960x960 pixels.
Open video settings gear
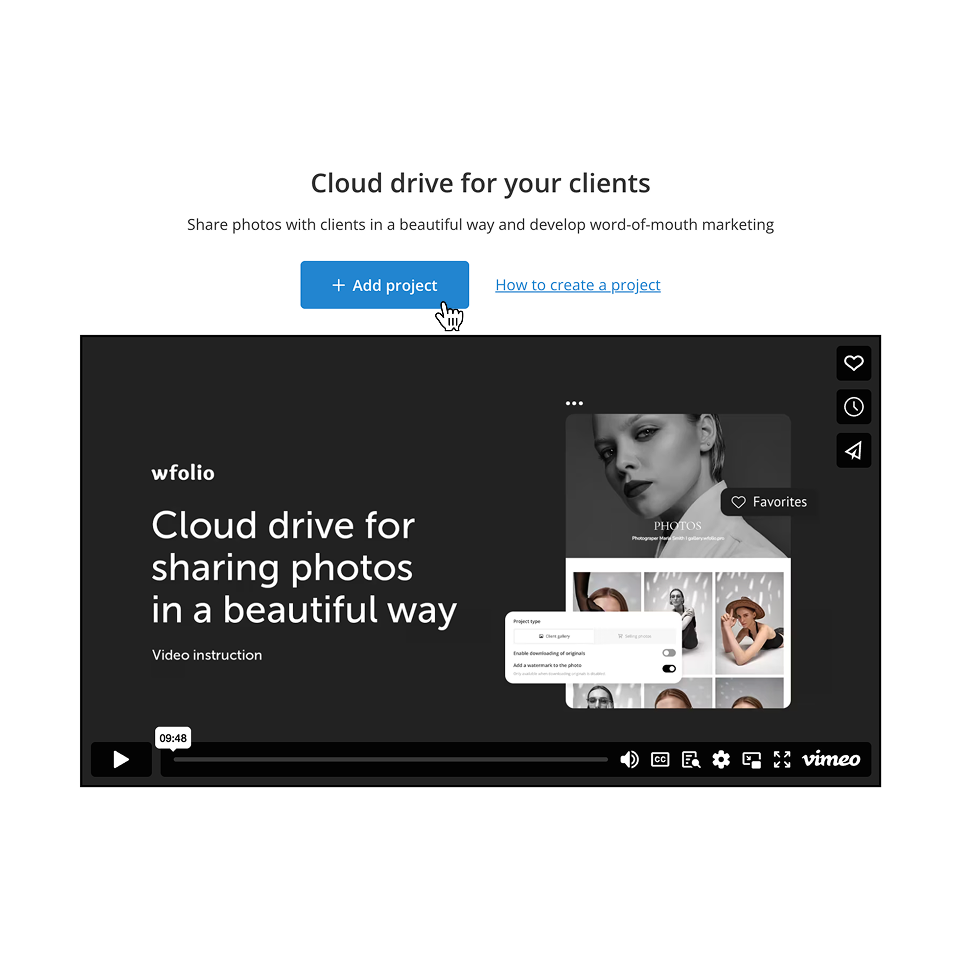tap(721, 760)
